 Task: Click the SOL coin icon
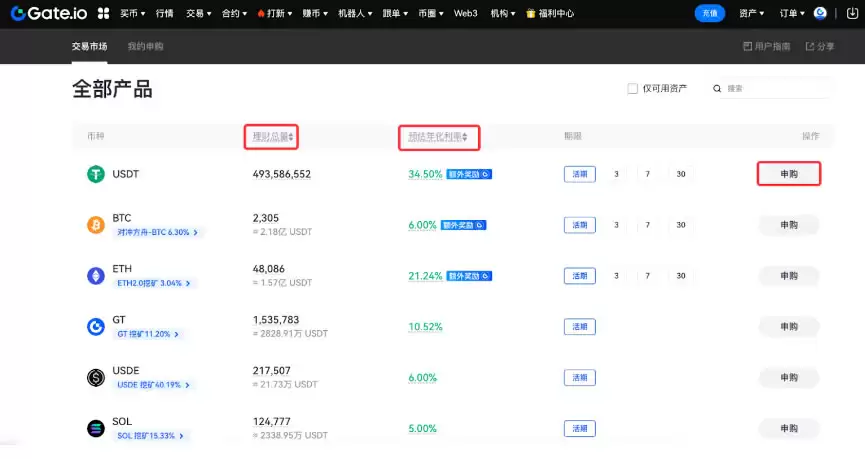coord(96,428)
